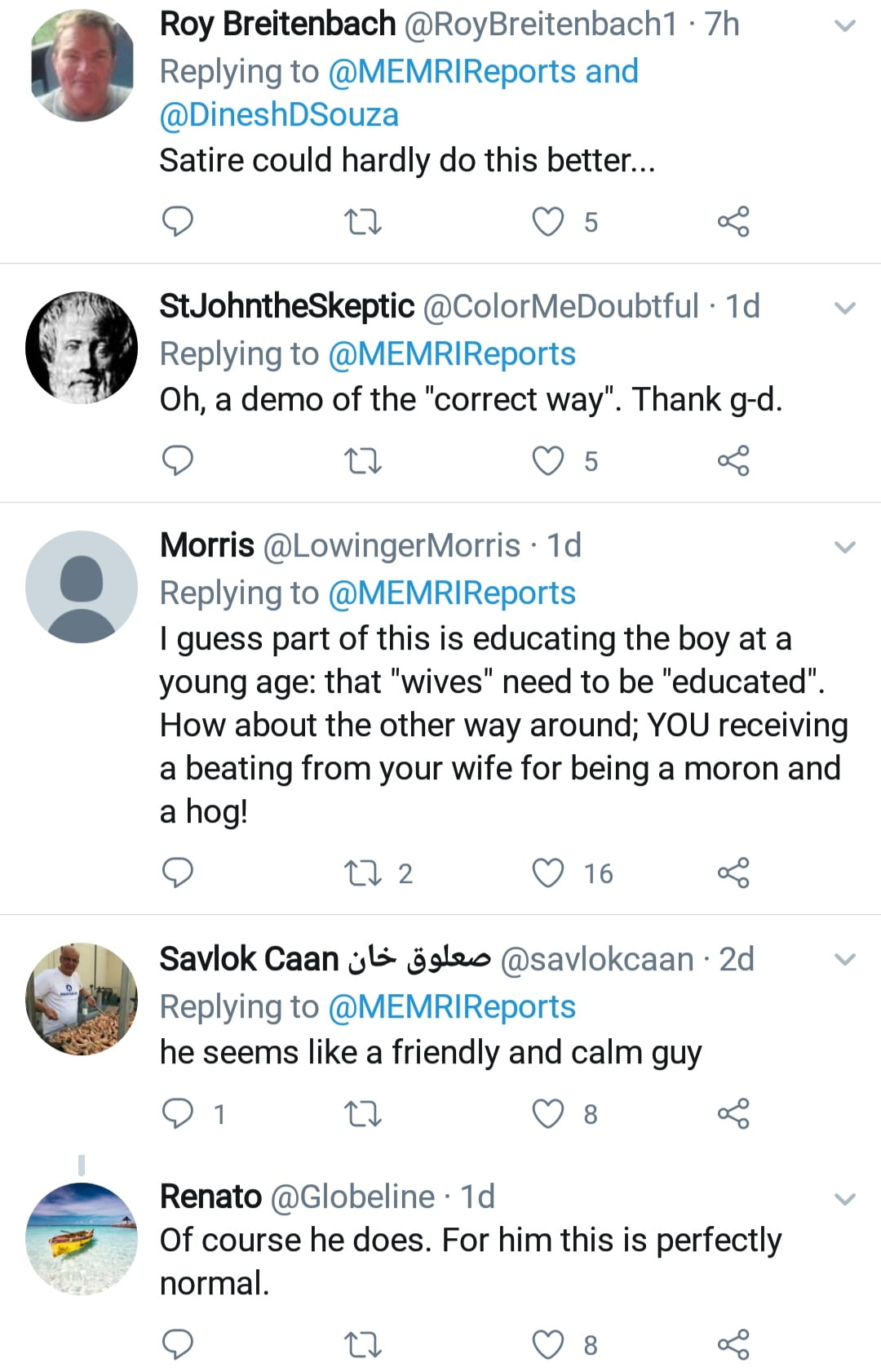
Task: Retweet Morris's tweet with 2 retweets
Action: coord(363,872)
